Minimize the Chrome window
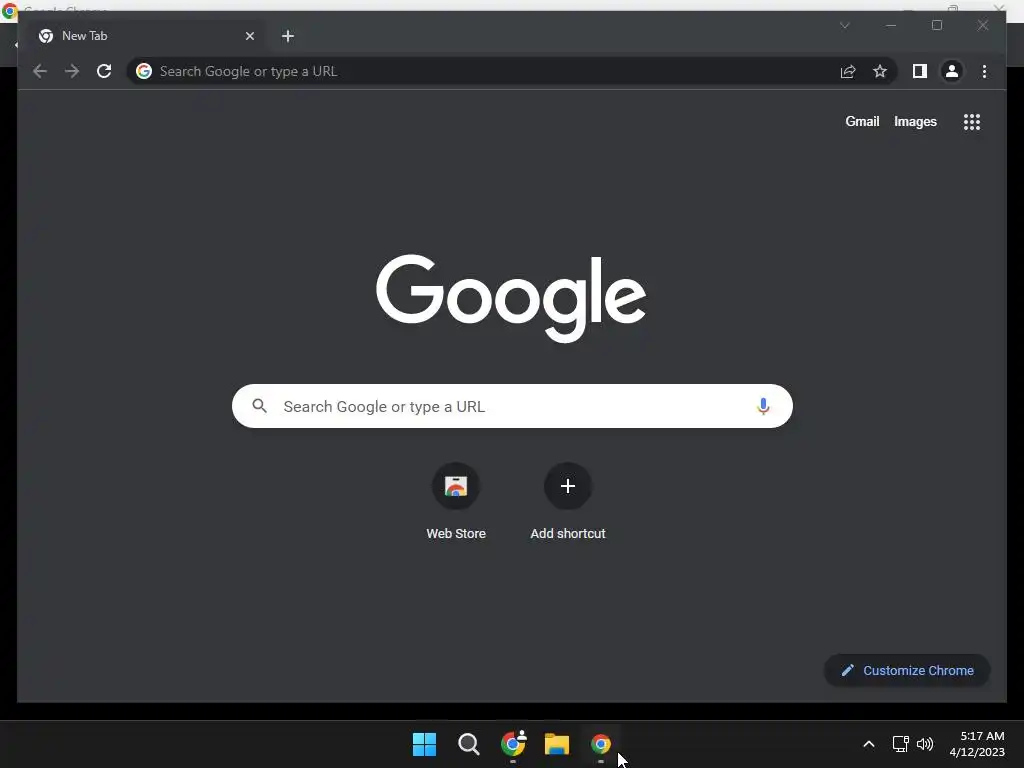1024x768 pixels. click(x=891, y=25)
